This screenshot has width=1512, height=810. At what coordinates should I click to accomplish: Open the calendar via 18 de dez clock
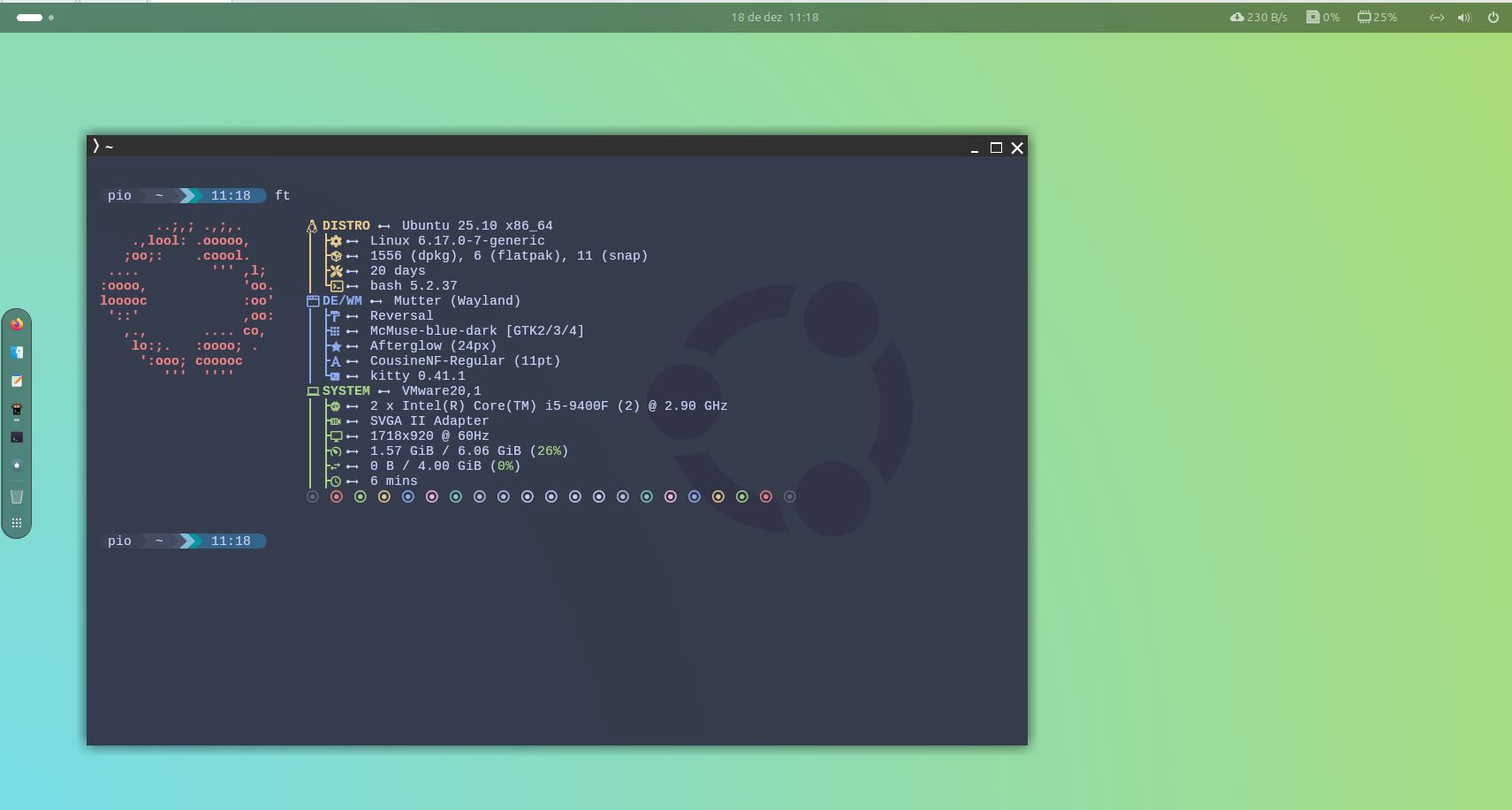click(x=774, y=18)
